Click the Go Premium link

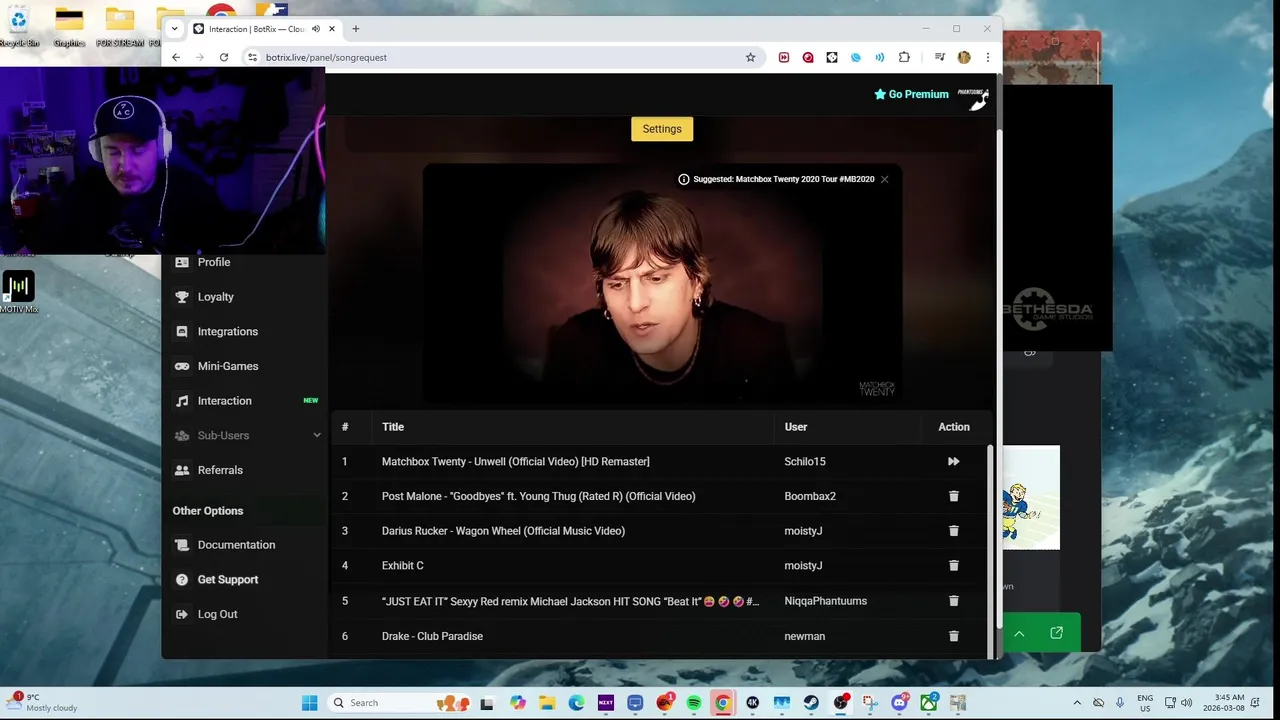tap(911, 94)
